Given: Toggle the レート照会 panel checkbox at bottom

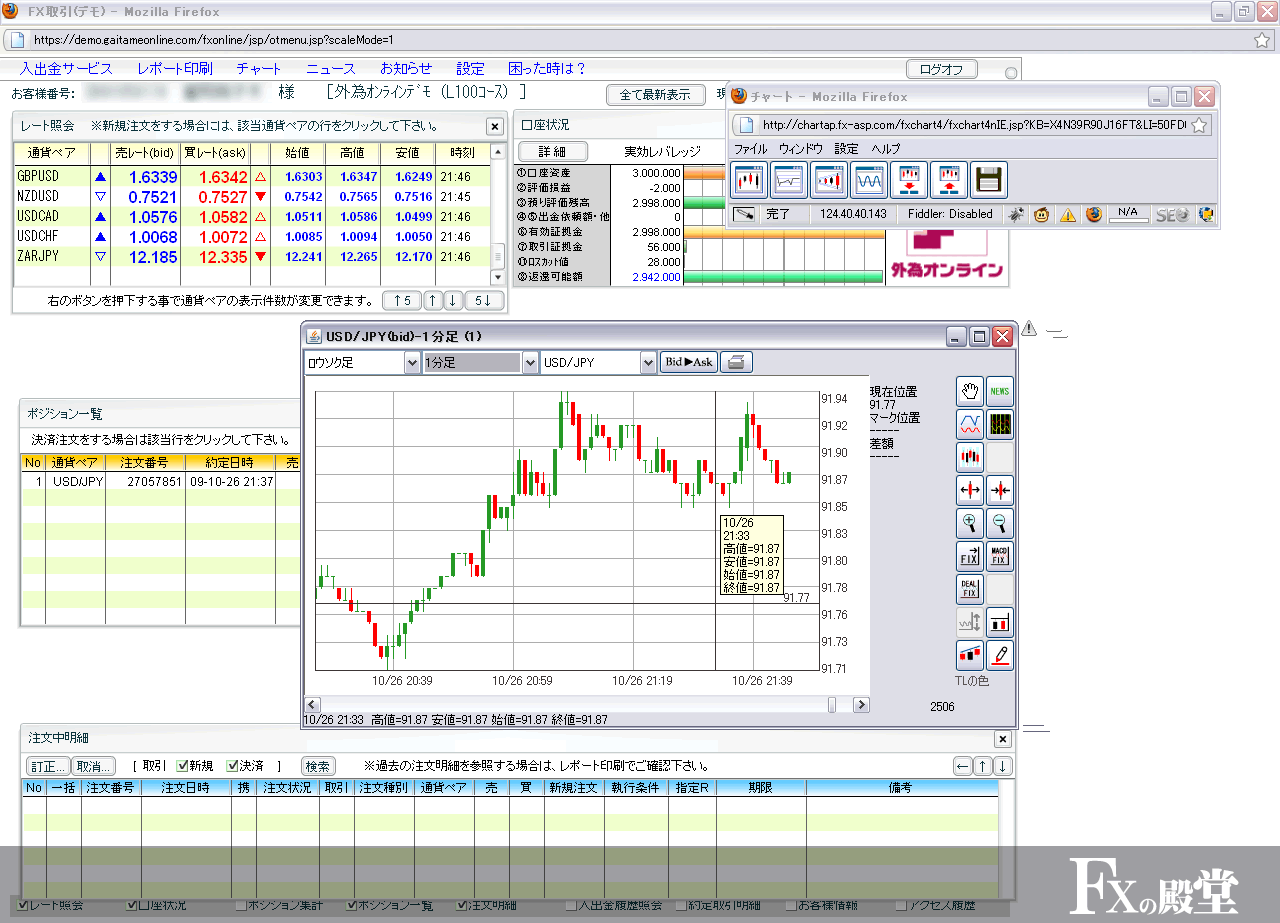Looking at the screenshot, I should 23,906.
